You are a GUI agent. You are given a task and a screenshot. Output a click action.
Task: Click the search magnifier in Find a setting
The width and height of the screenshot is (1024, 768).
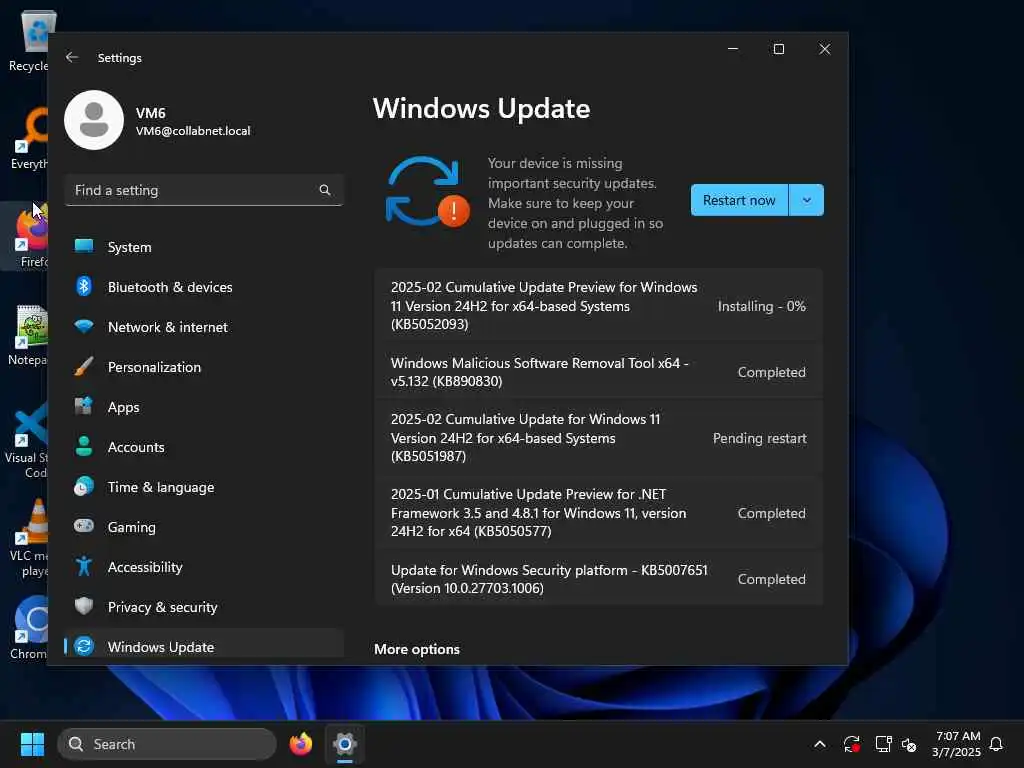(325, 190)
